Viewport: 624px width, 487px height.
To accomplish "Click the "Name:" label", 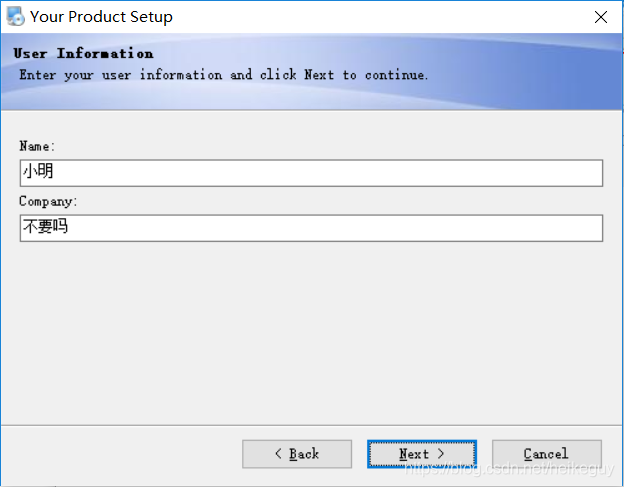I will (x=37, y=146).
